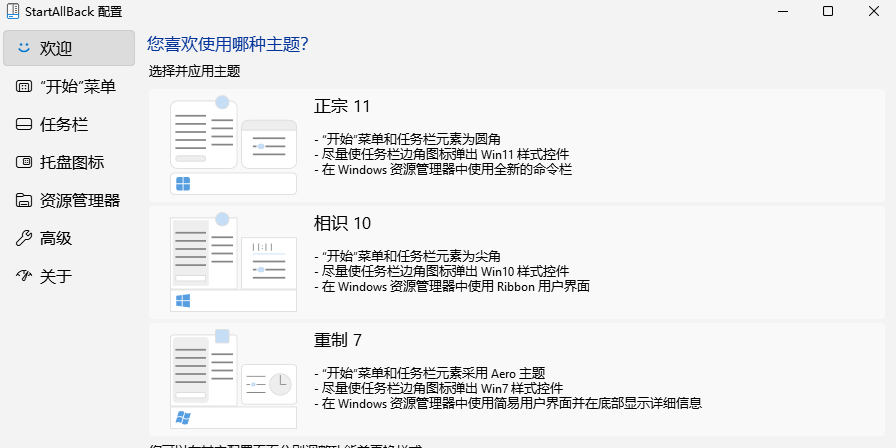Click the StartAllBack app icon in title bar
896x448 pixels.
point(13,11)
